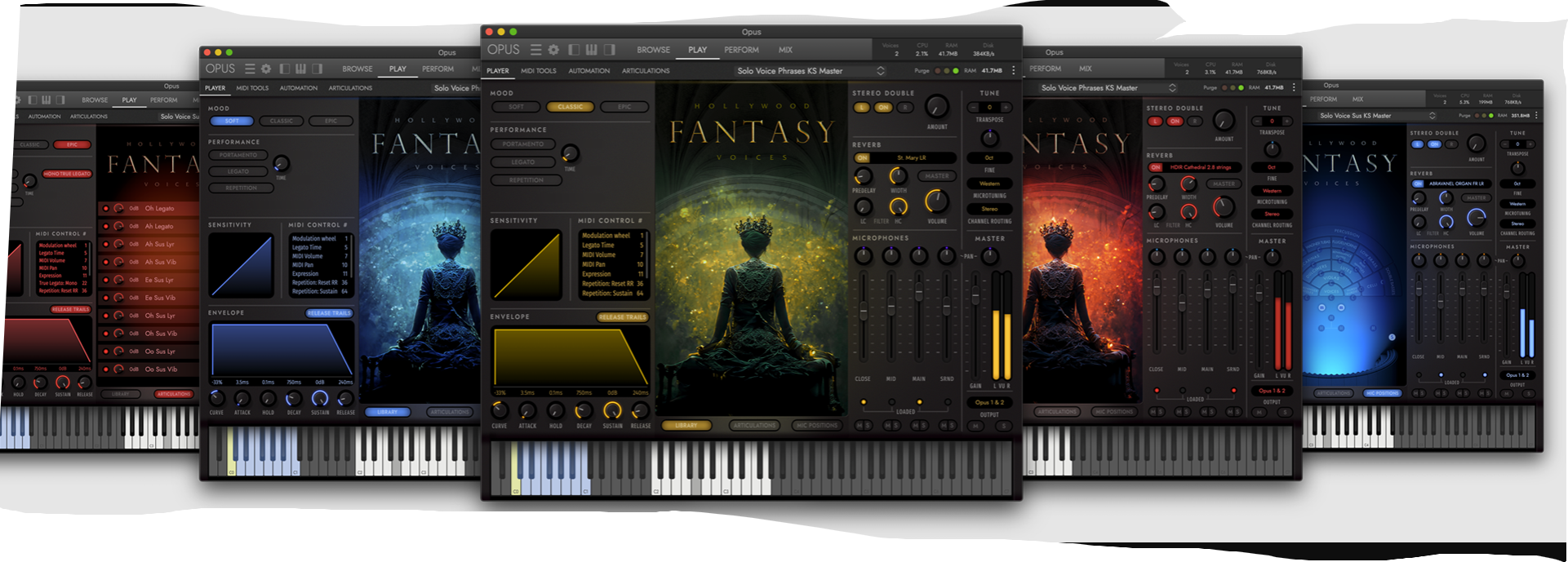Switch to the Mix tab in front window
The width and height of the screenshot is (1568, 562).
point(785,50)
